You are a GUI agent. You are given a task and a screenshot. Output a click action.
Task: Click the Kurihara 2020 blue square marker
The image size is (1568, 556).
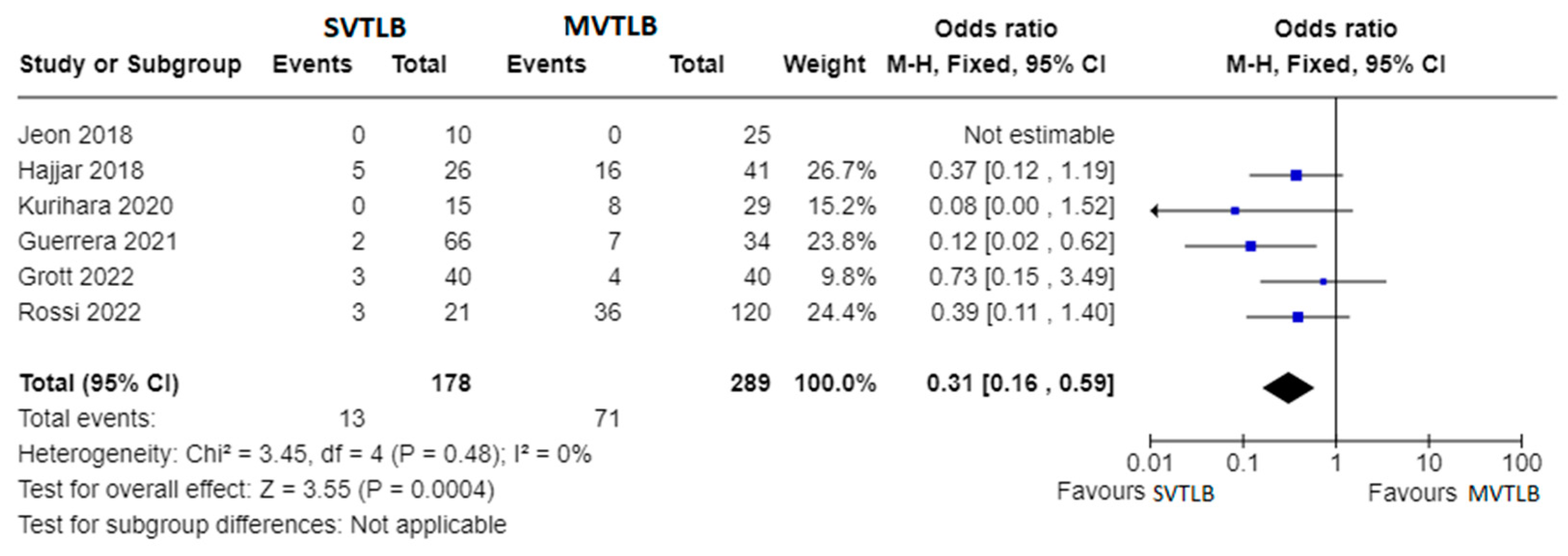click(x=1234, y=211)
